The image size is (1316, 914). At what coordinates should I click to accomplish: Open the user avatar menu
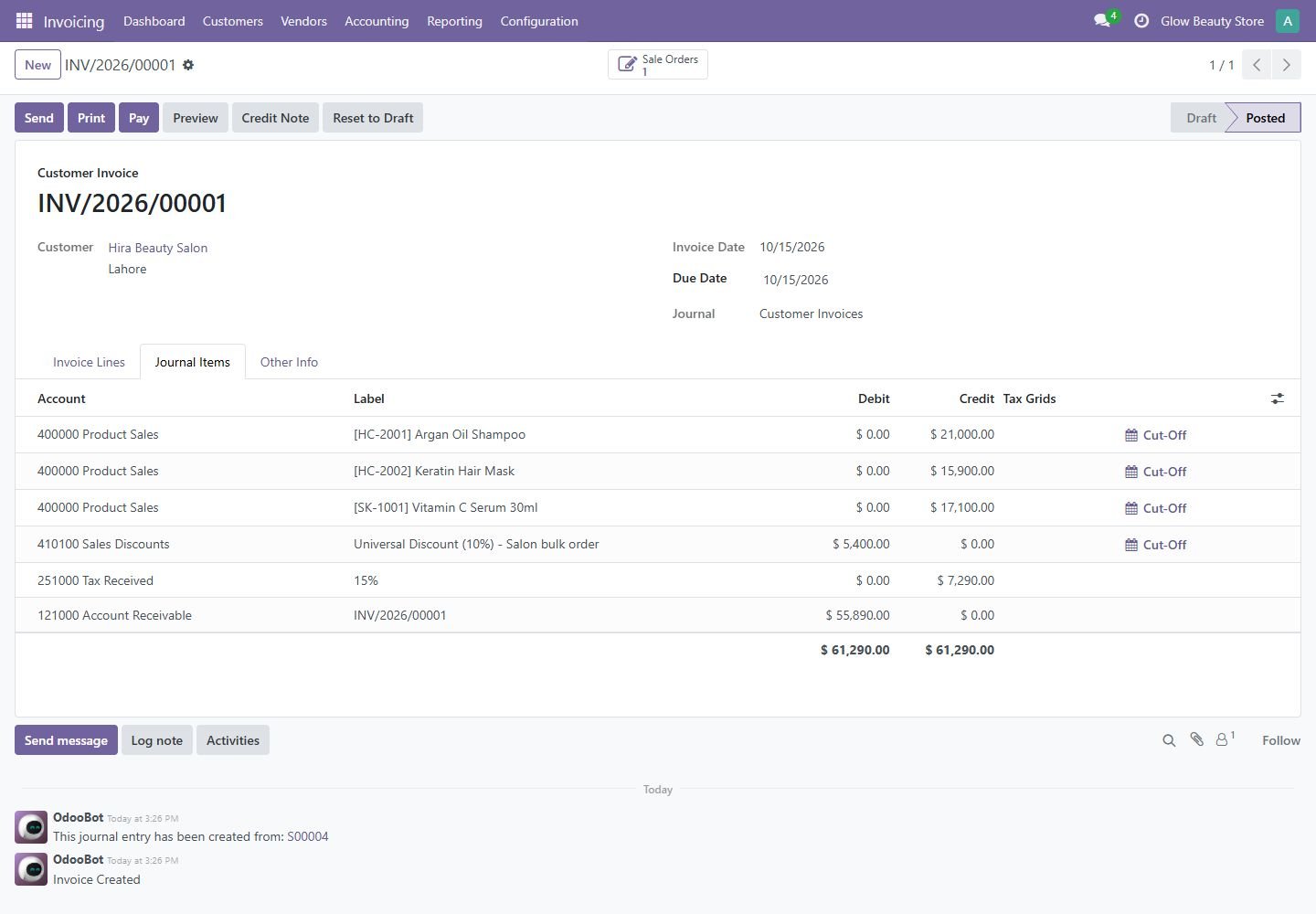[x=1288, y=20]
